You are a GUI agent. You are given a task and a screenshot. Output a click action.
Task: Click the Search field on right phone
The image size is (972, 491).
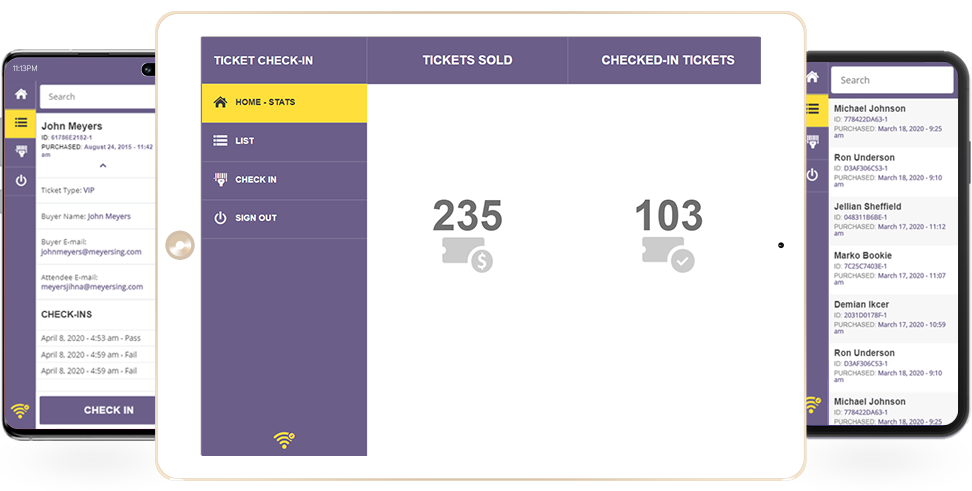pyautogui.click(x=892, y=80)
